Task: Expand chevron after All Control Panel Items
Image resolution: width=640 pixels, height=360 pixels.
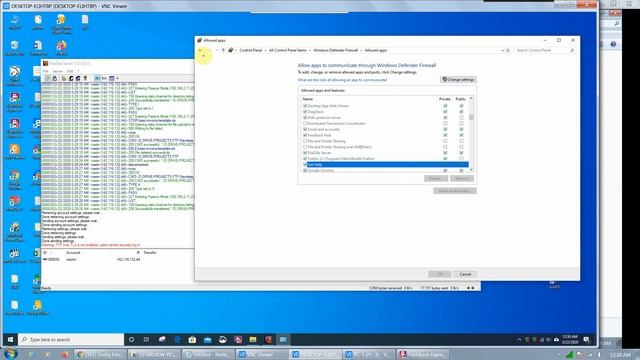Action: [x=310, y=50]
